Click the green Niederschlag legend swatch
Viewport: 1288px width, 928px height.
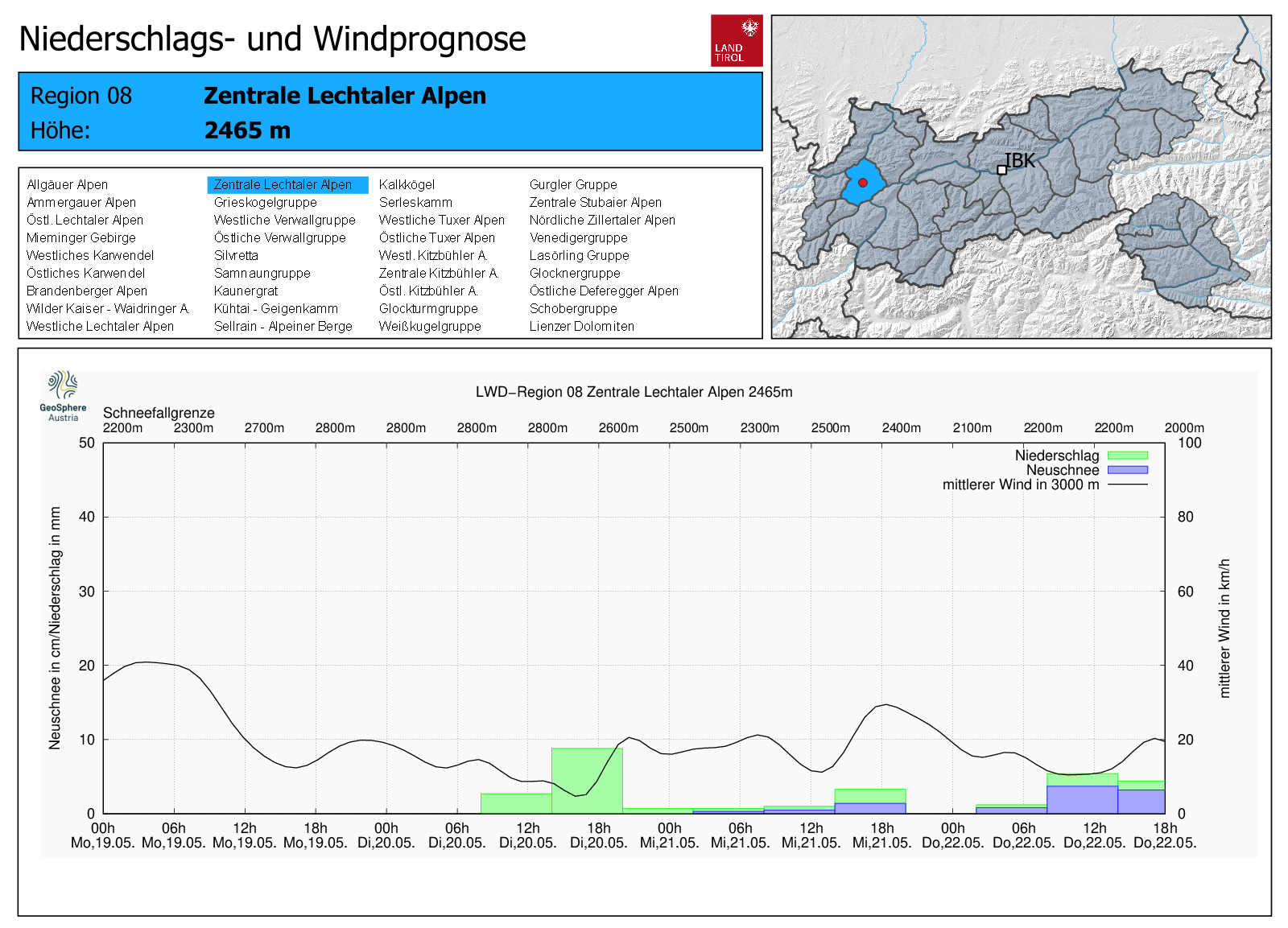click(x=1127, y=456)
